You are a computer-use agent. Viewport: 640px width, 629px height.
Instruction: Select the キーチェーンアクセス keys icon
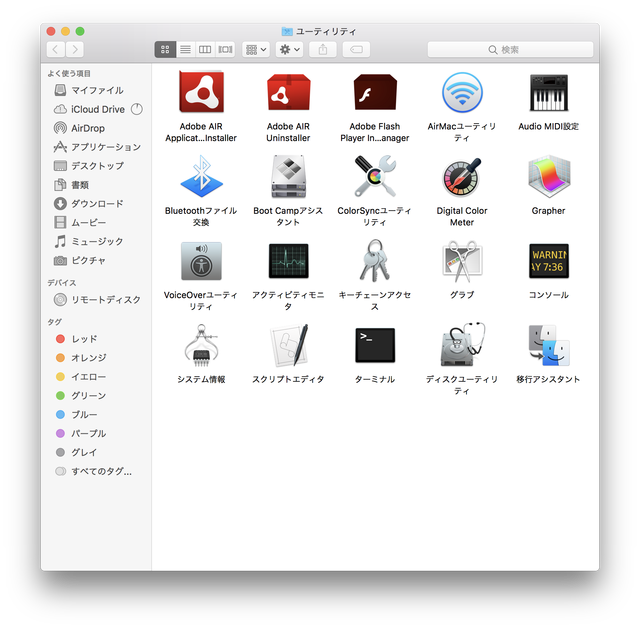click(x=375, y=261)
